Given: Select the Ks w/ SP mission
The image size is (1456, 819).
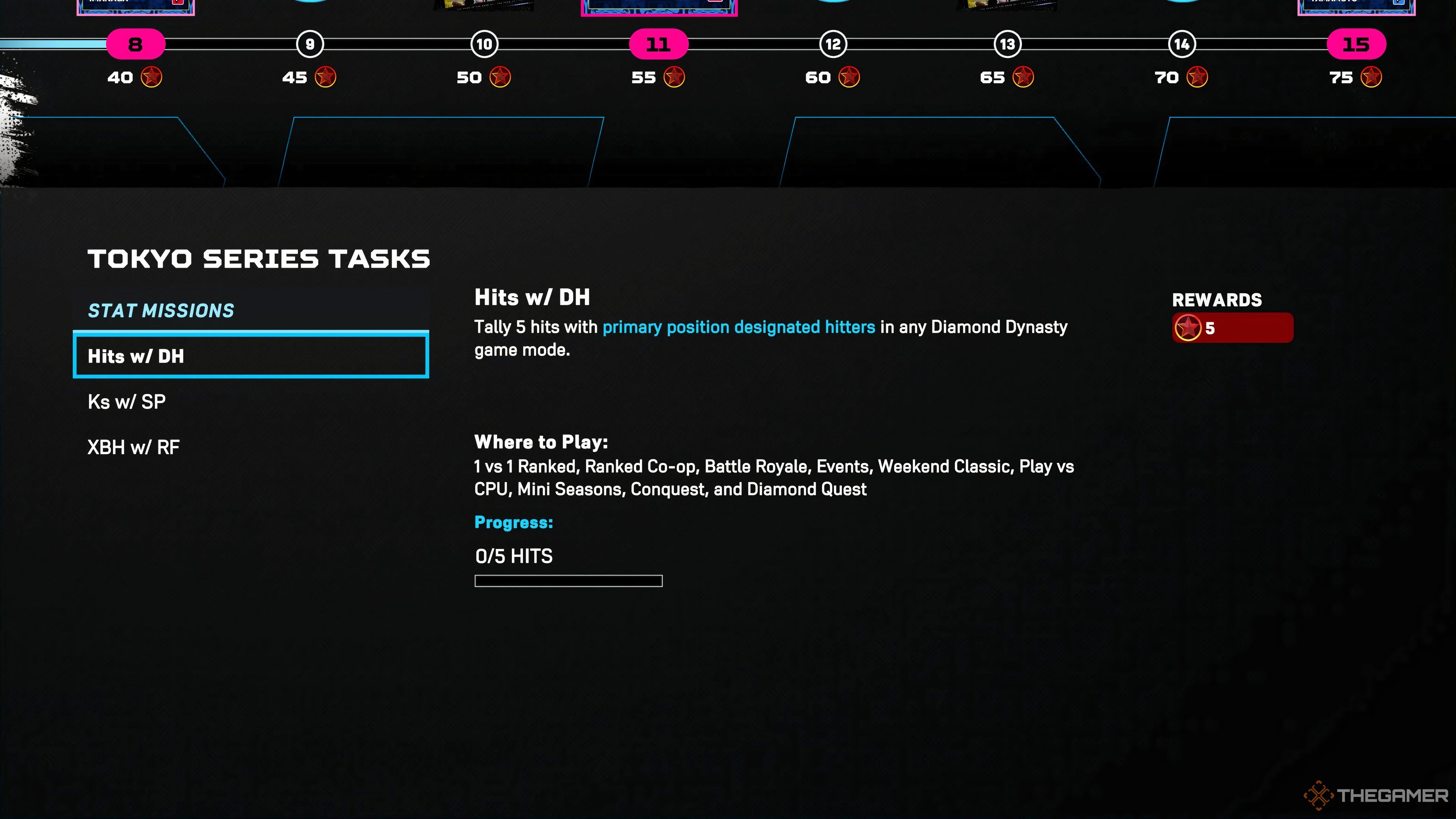Looking at the screenshot, I should tap(127, 402).
